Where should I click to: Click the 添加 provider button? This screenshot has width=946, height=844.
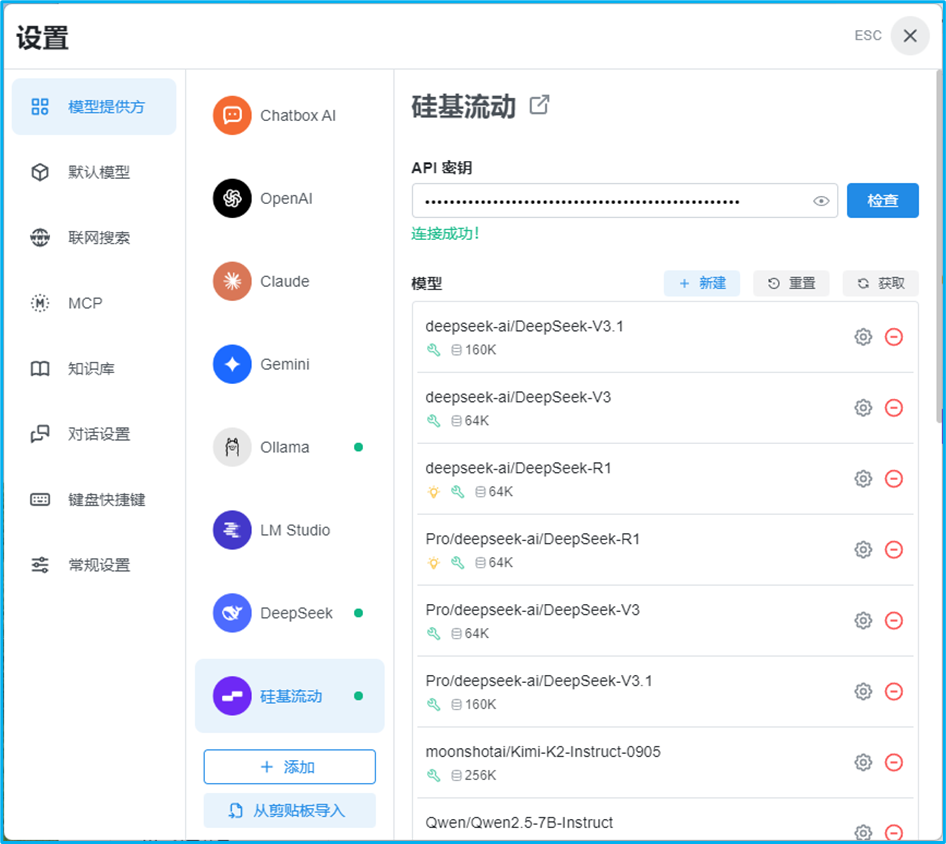(290, 767)
